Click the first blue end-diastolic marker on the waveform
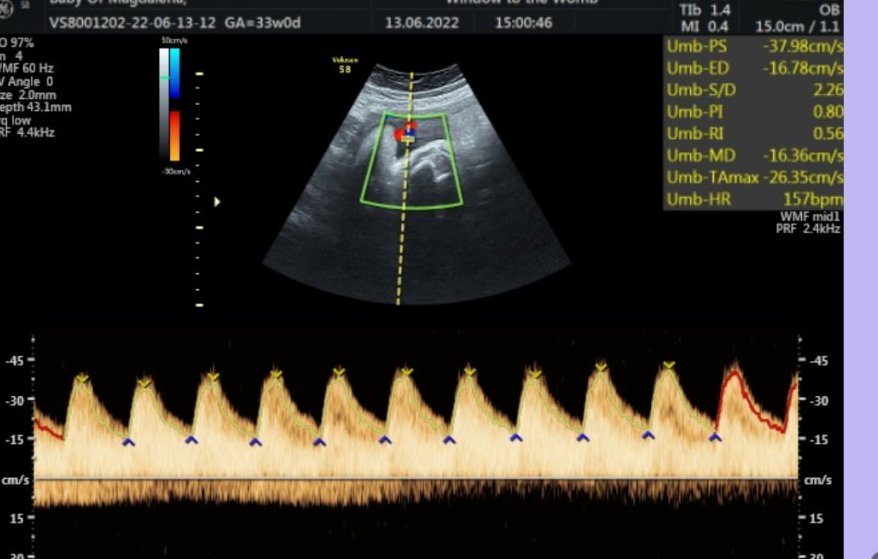 tap(129, 442)
